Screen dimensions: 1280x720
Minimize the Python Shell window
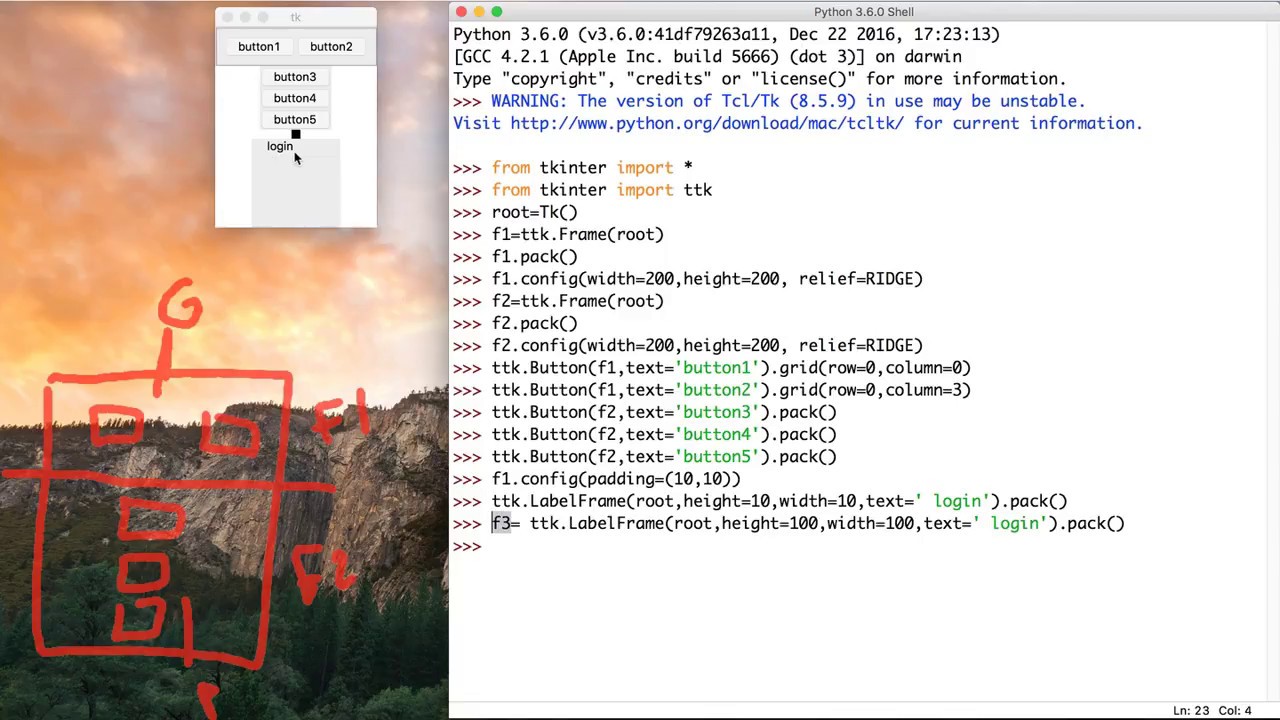click(479, 12)
